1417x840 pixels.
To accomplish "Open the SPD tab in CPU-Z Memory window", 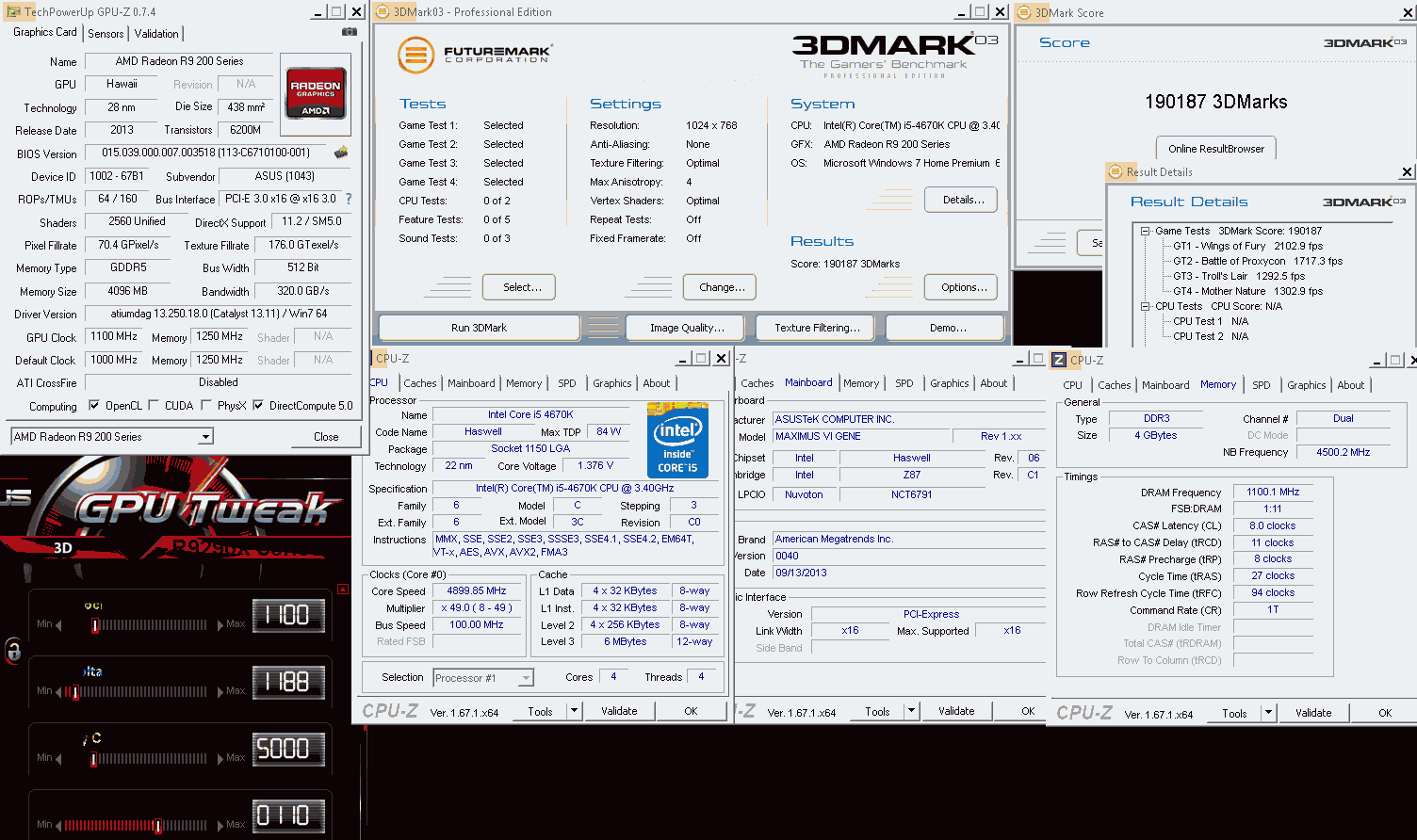I will tap(1262, 385).
